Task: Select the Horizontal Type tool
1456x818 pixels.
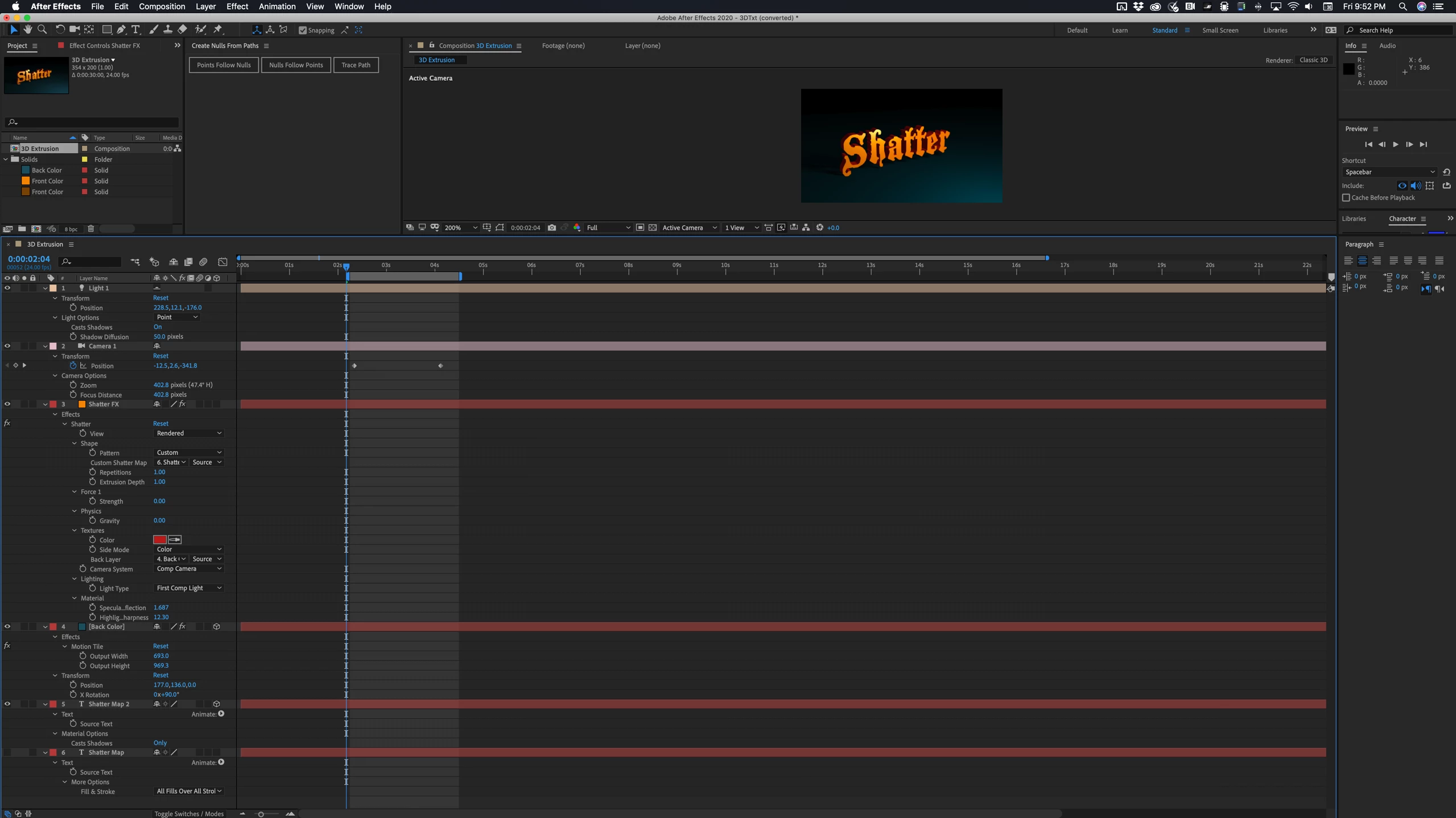Action: pyautogui.click(x=135, y=30)
